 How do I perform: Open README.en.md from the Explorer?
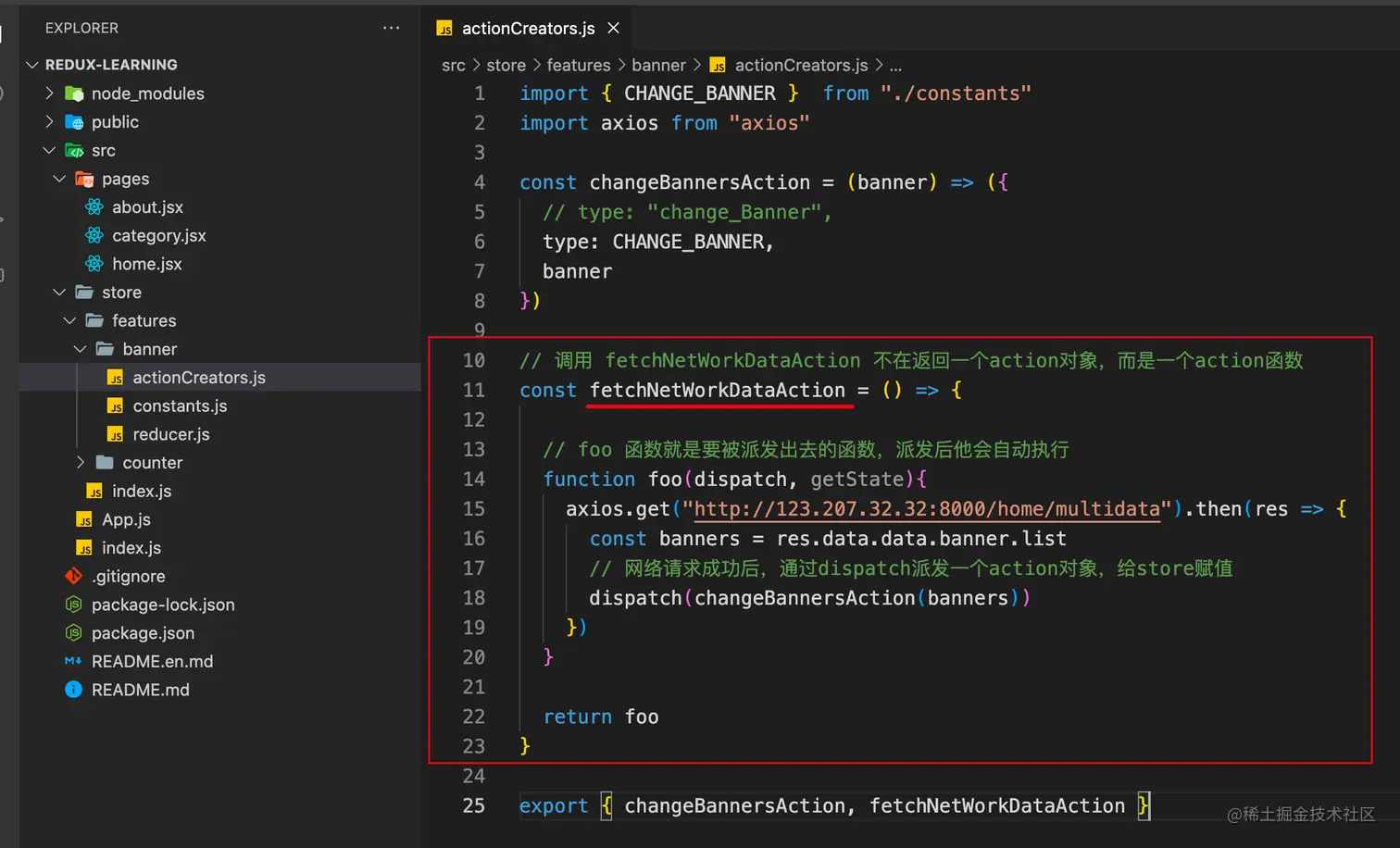[152, 661]
